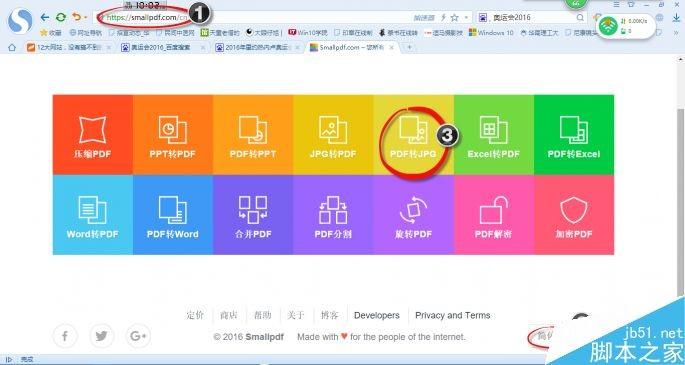Open the 合并PDF merge tool tile
685x365 pixels.
(x=253, y=215)
